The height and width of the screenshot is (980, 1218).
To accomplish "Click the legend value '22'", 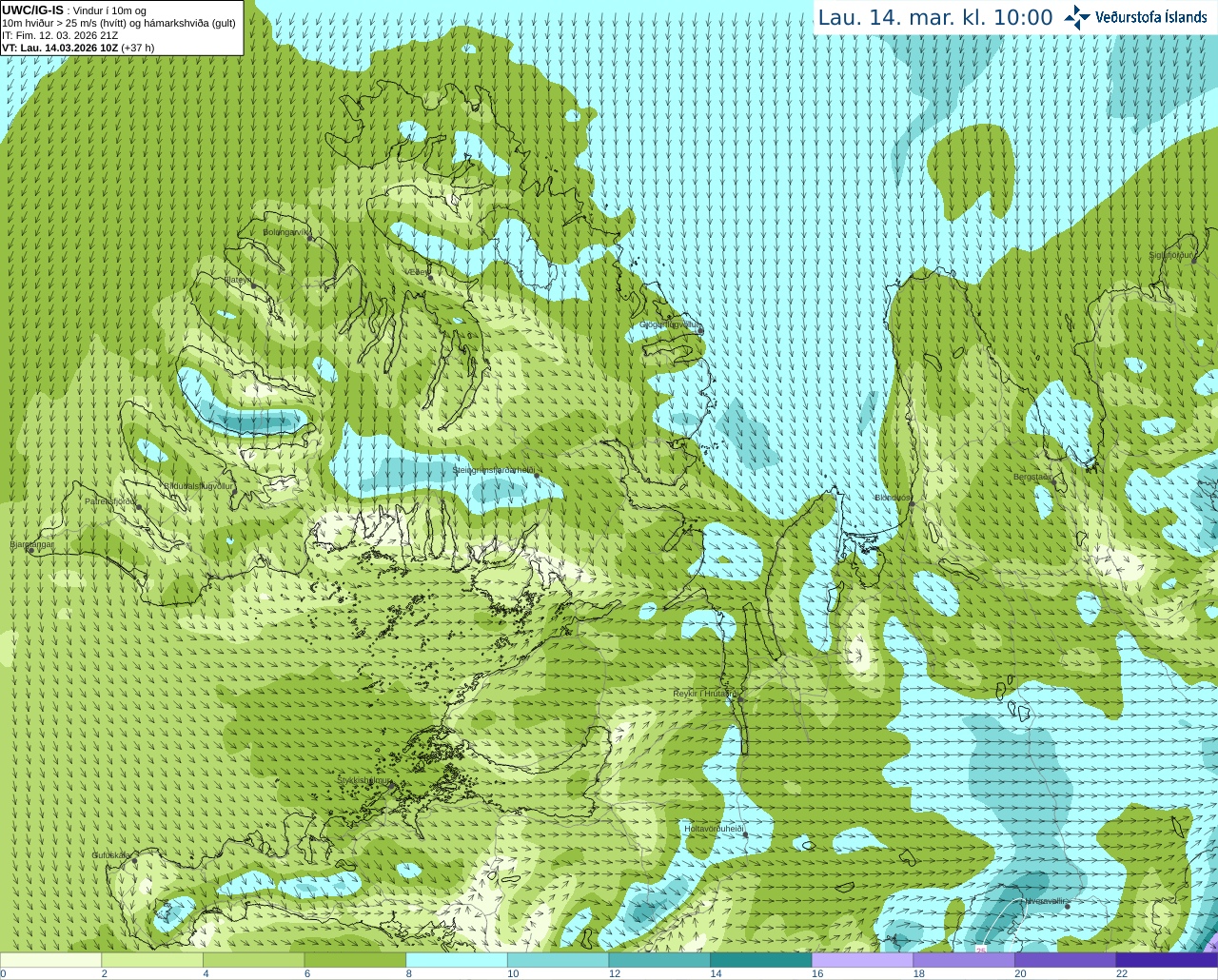I will (x=1122, y=973).
